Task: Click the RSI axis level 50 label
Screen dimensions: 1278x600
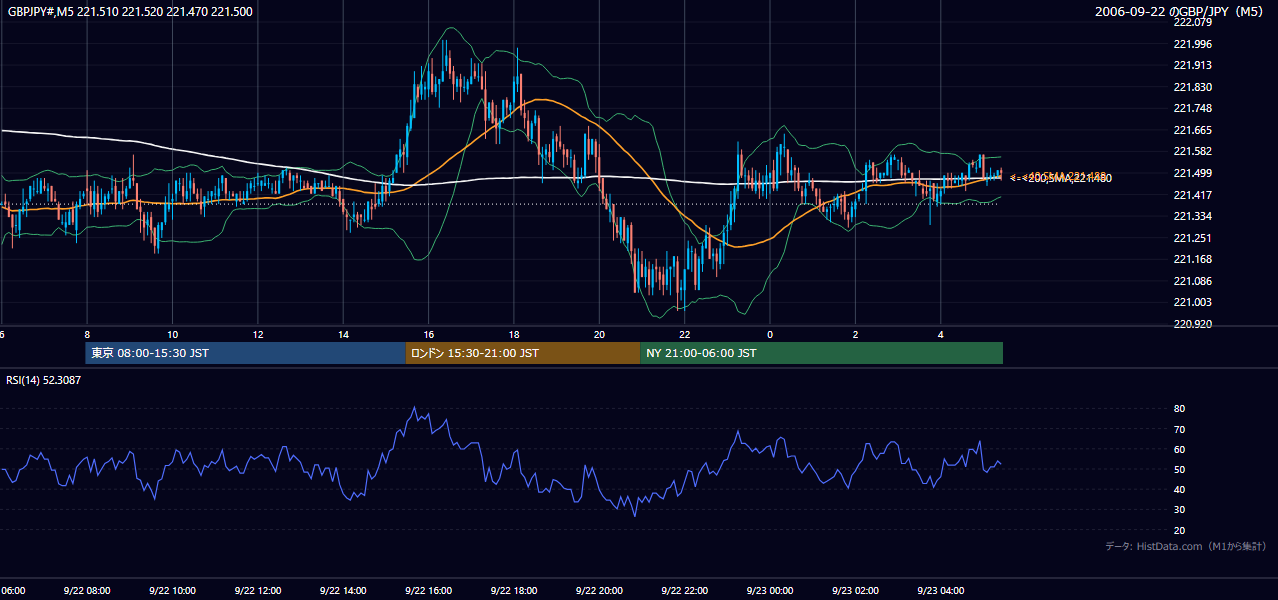Action: pyautogui.click(x=1180, y=469)
